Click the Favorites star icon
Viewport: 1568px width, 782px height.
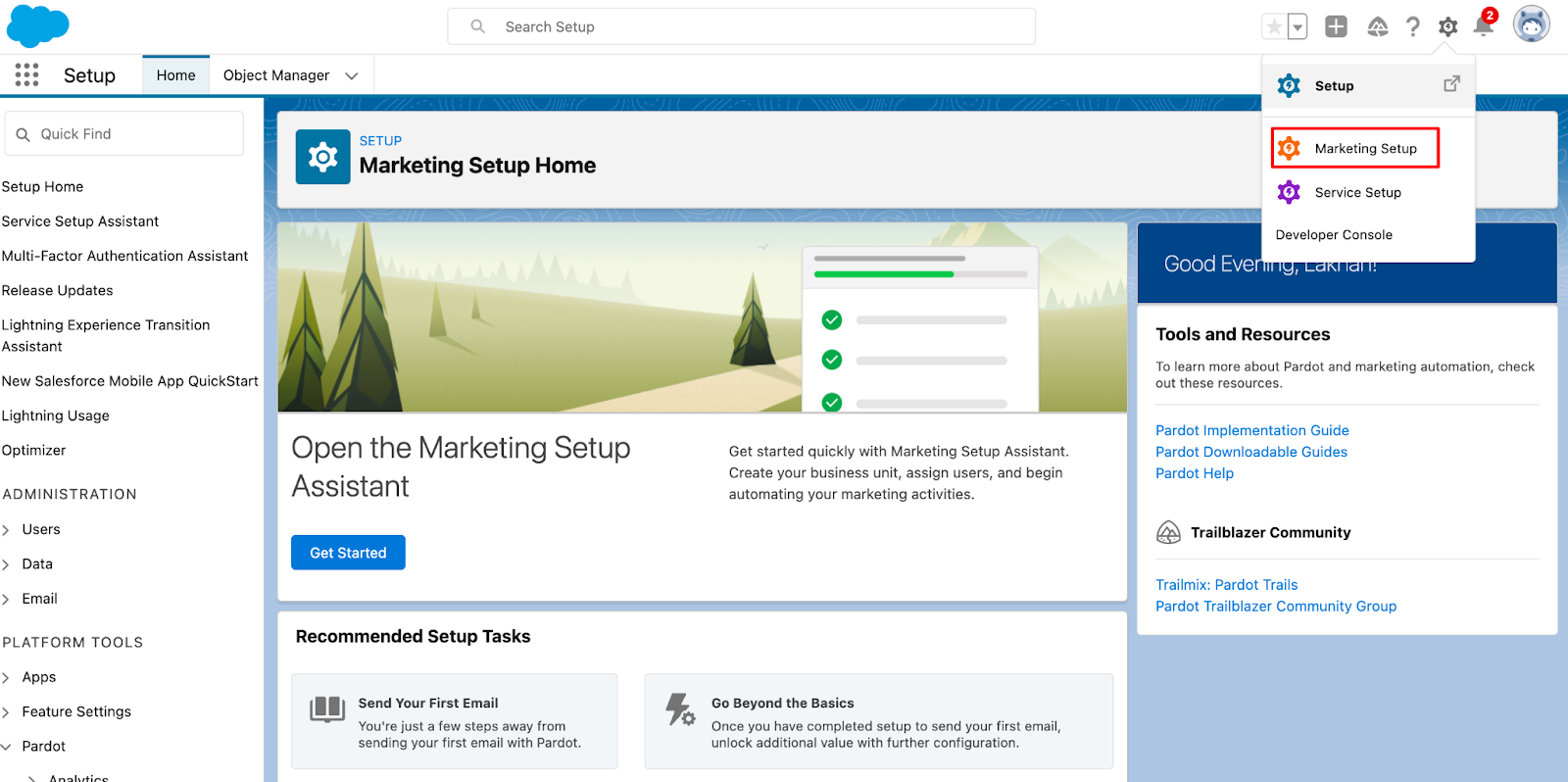(x=1274, y=26)
